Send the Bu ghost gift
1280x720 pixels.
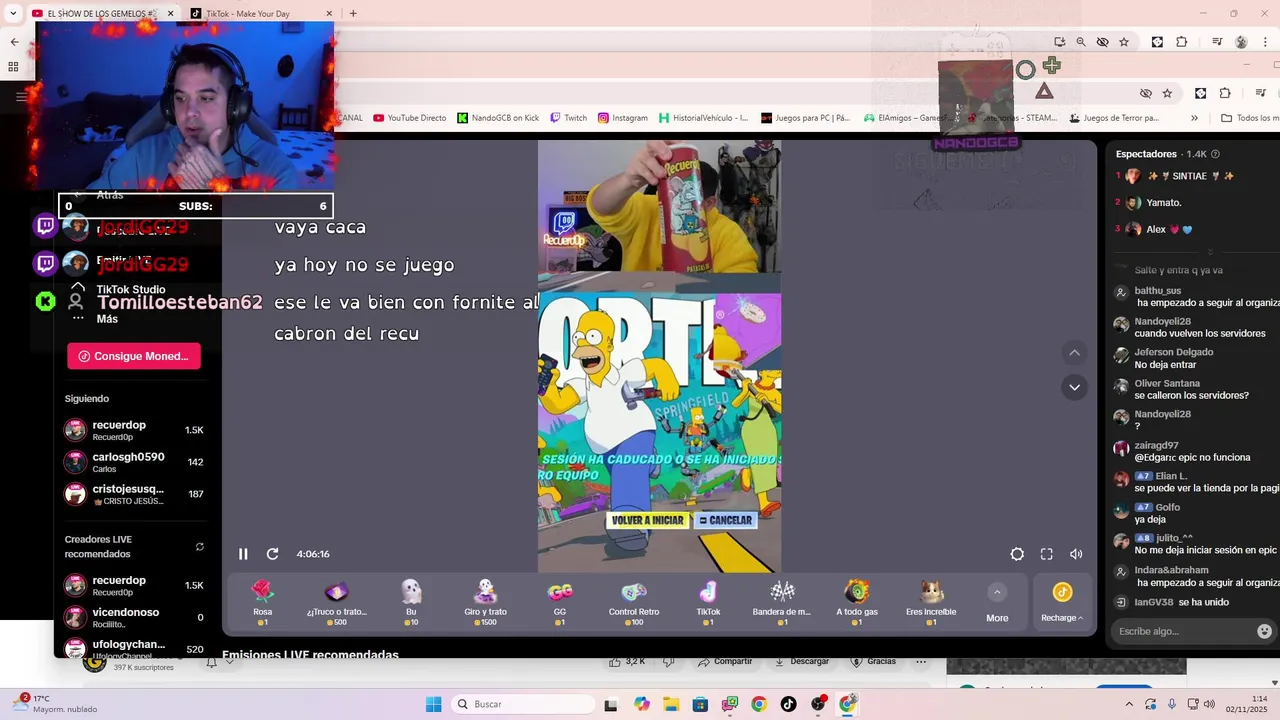(x=411, y=602)
